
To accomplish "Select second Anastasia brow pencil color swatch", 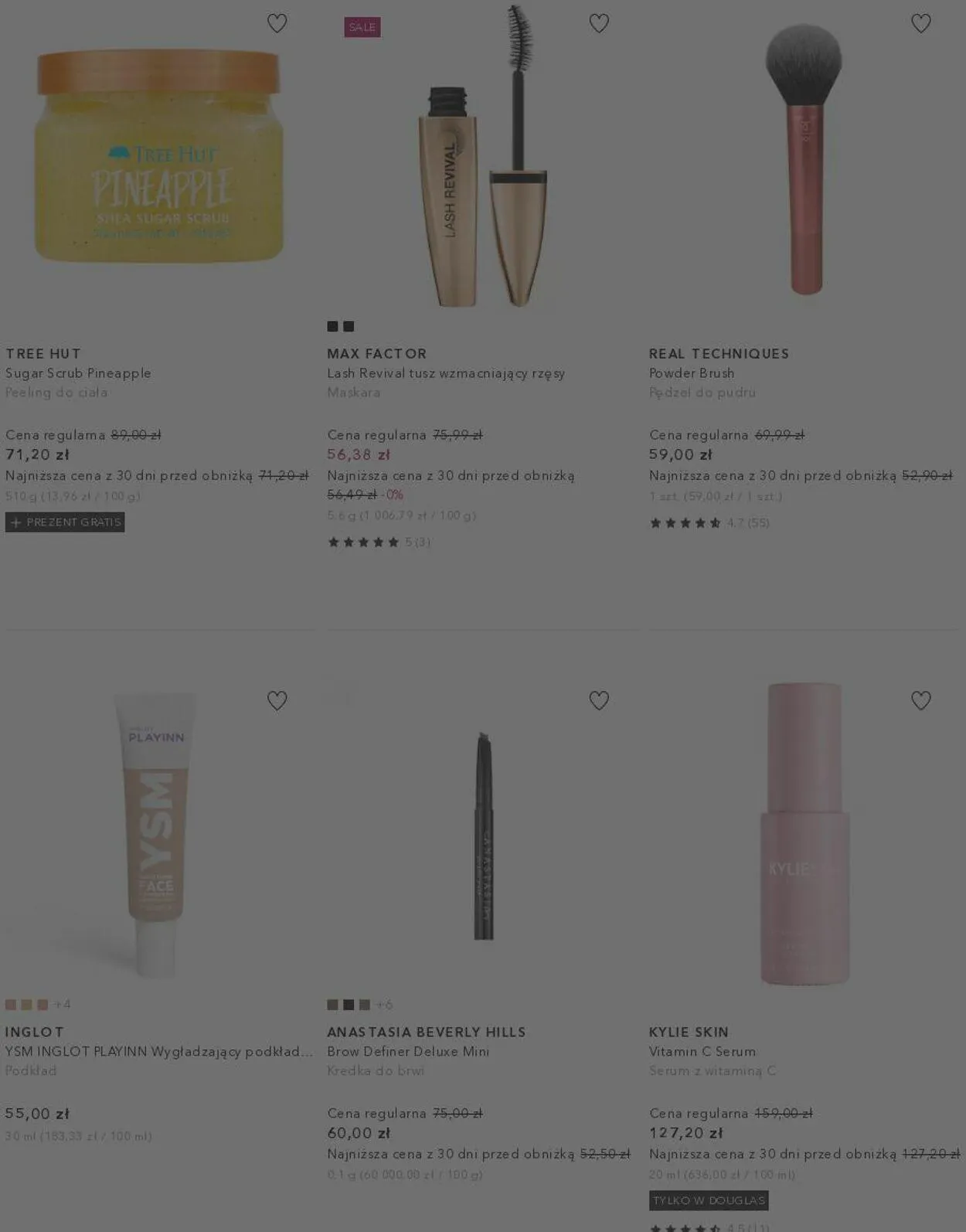I will tap(349, 1005).
